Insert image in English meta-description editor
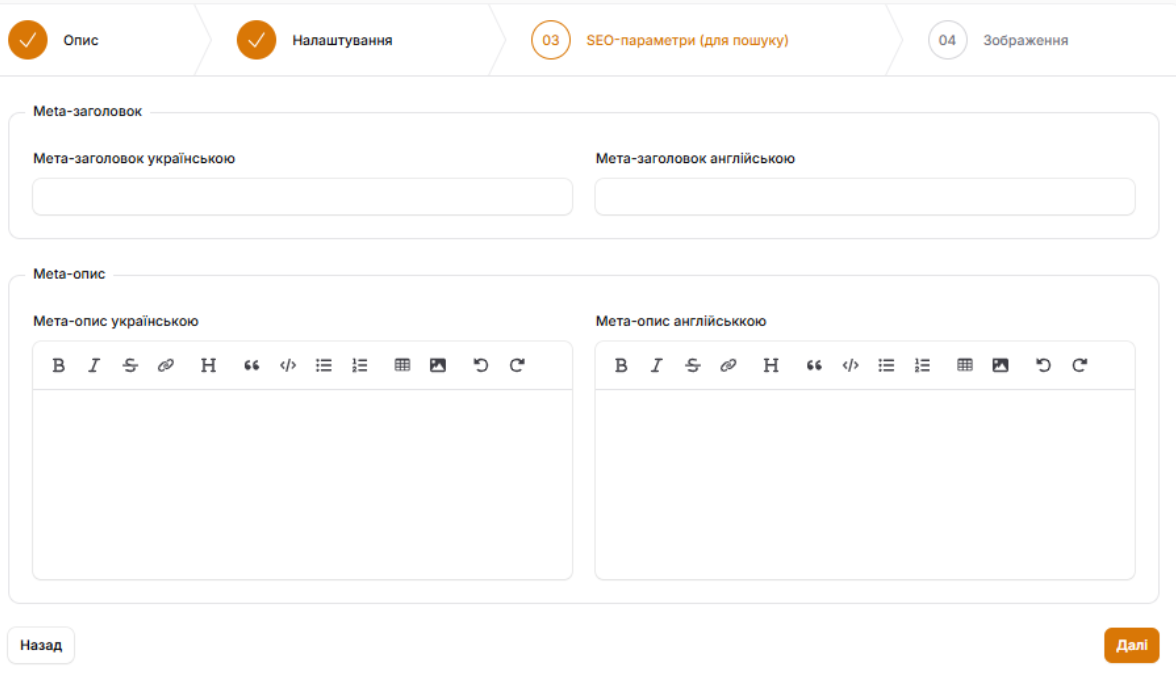The image size is (1176, 686). click(x=1000, y=366)
